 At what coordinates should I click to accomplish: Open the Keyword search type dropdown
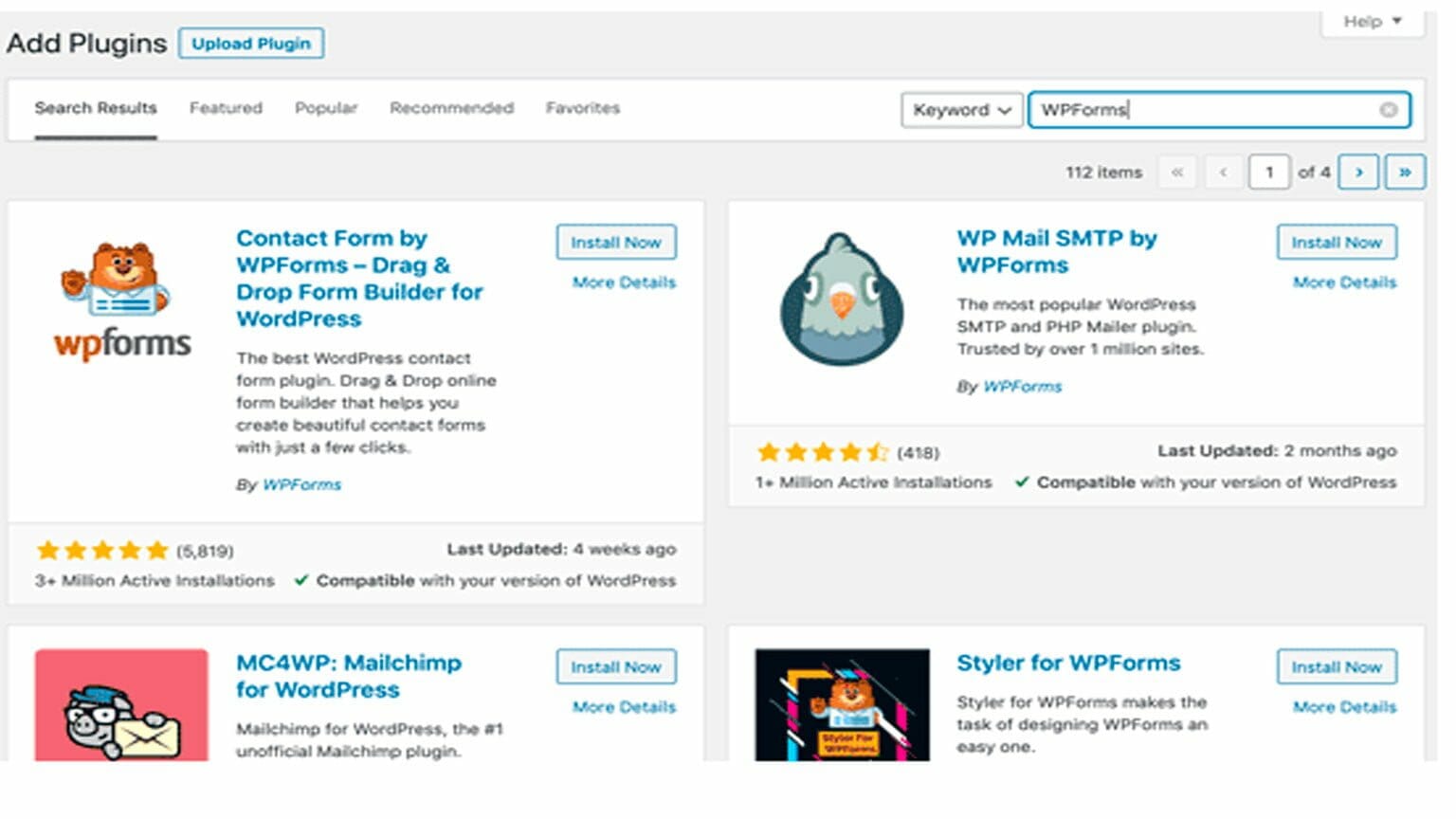click(962, 110)
